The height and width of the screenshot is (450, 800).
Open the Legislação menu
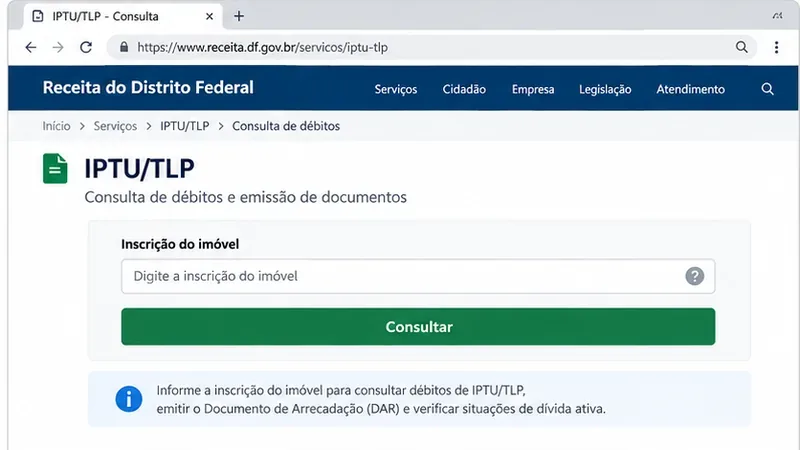coord(605,89)
